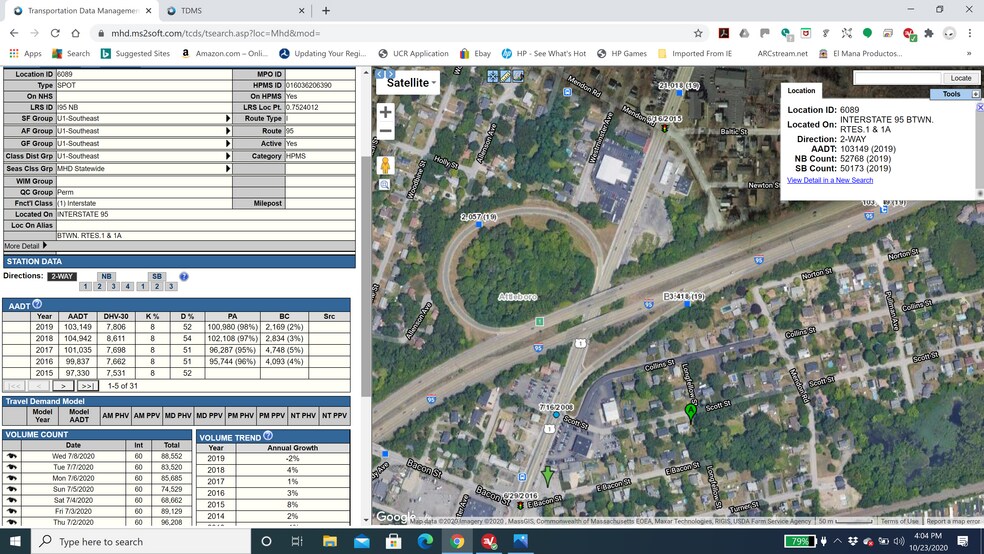Jump to last AADT page
Image resolution: width=984 pixels, height=554 pixels.
coord(87,386)
